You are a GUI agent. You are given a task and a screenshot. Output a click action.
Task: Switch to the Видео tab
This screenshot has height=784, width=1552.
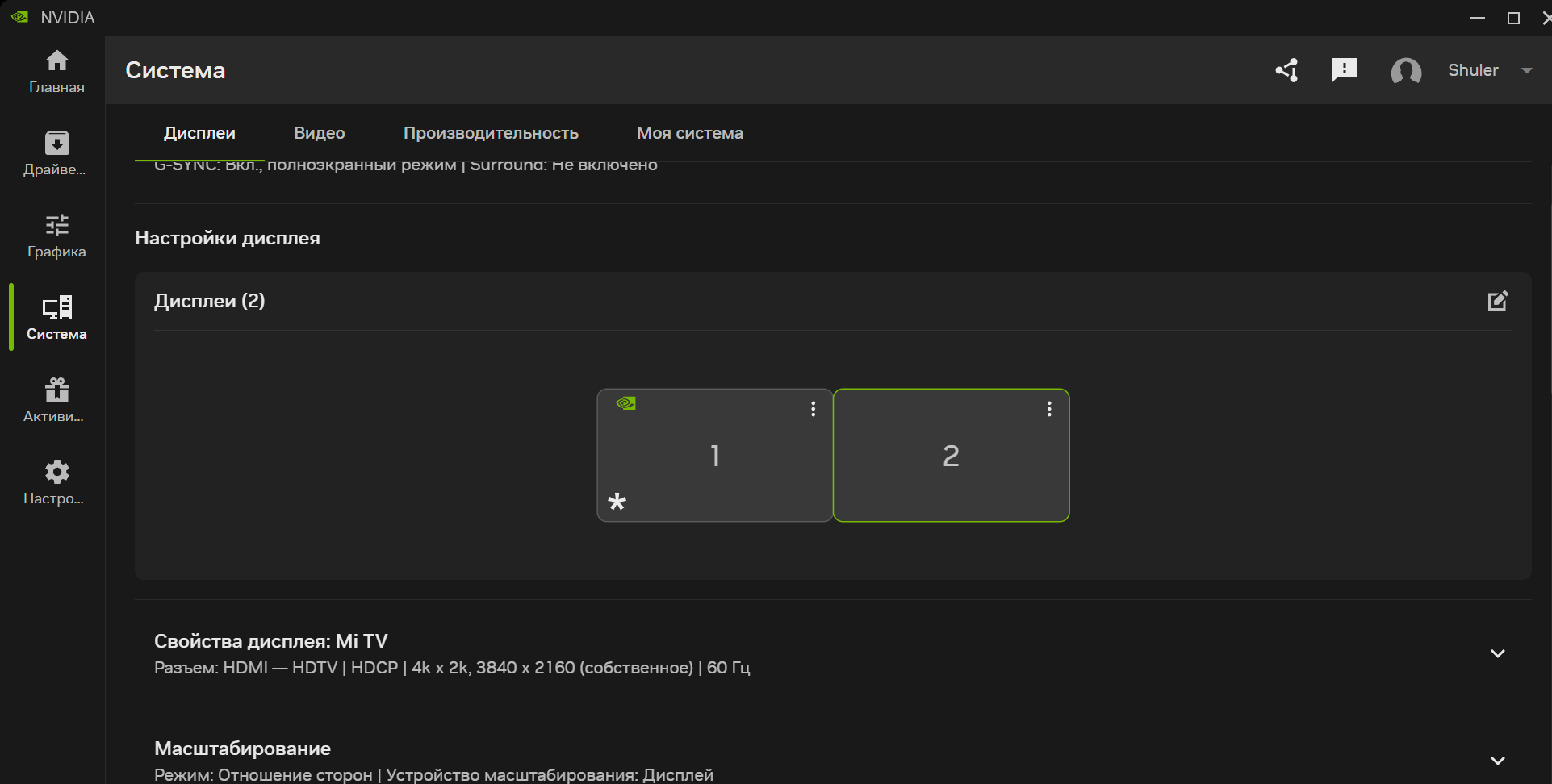point(319,133)
